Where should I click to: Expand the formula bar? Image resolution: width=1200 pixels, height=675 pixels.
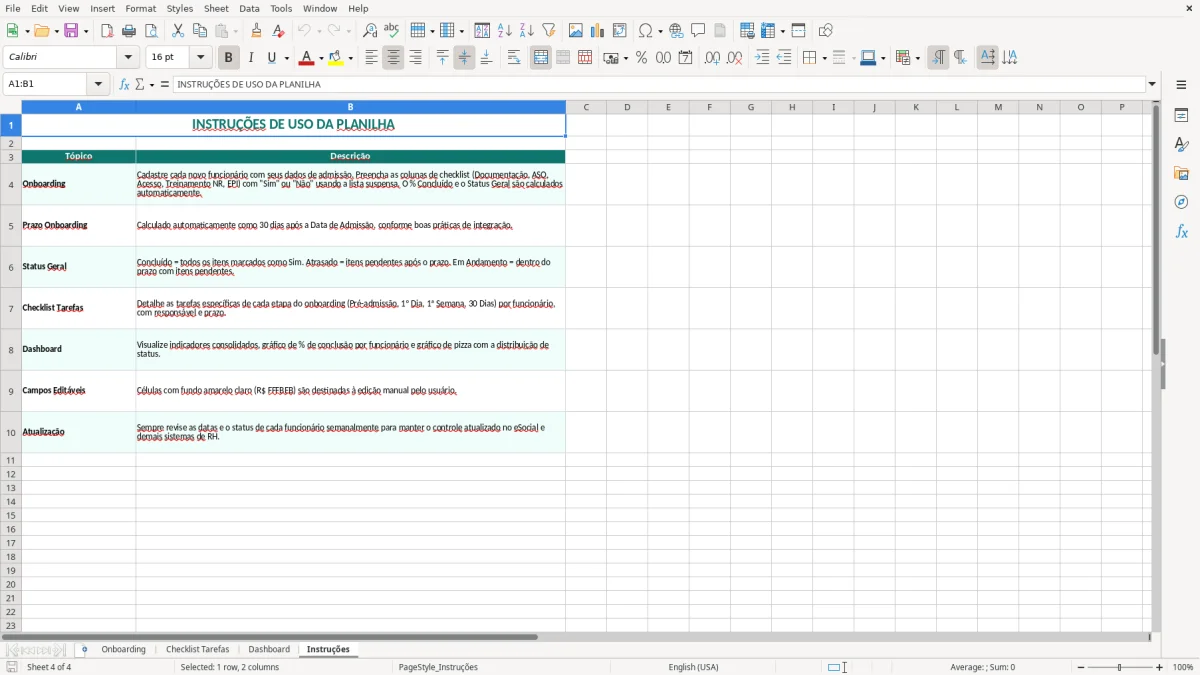click(1152, 84)
